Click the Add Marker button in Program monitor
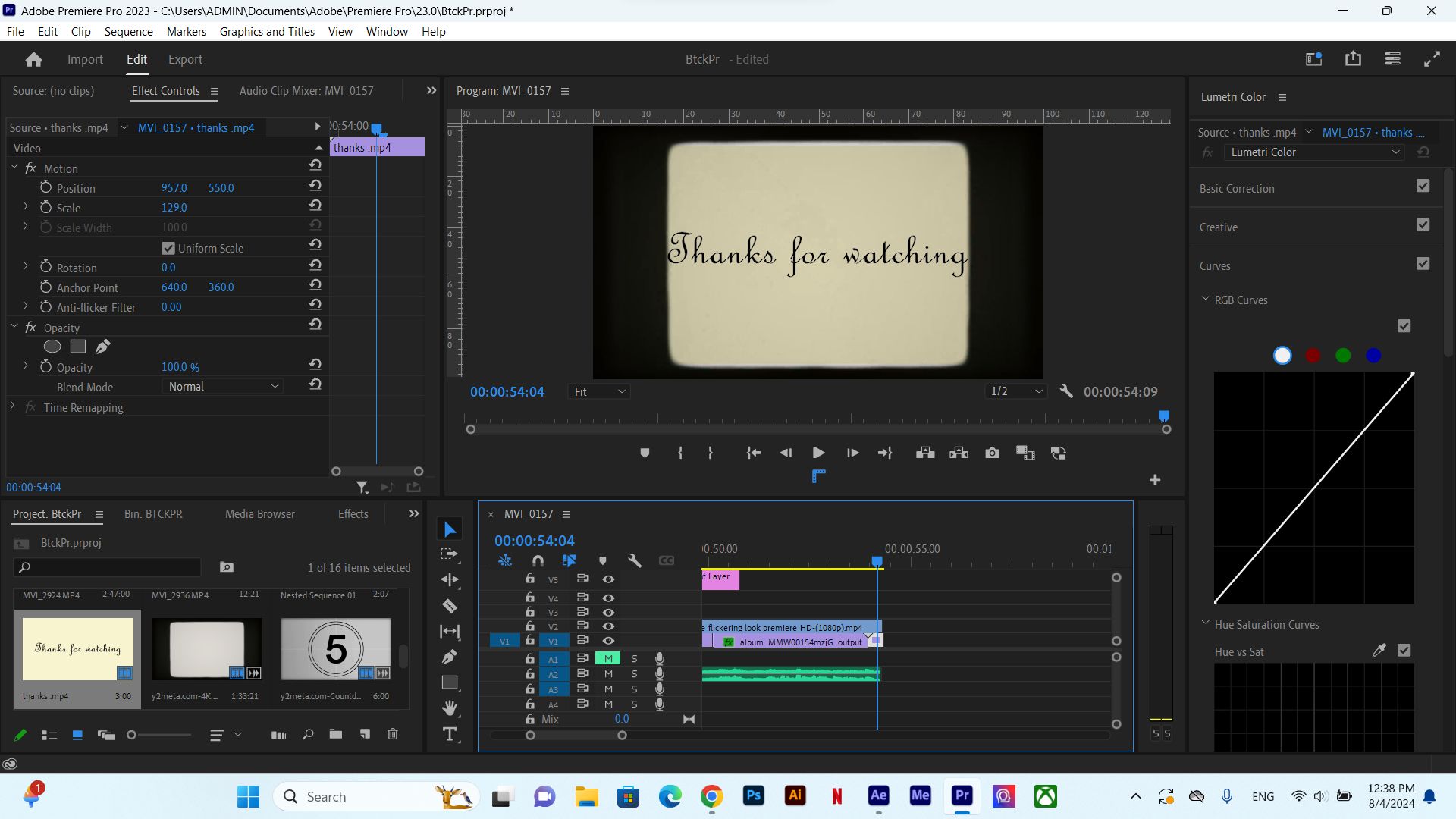Screen dimensions: 1456x819 tap(645, 453)
